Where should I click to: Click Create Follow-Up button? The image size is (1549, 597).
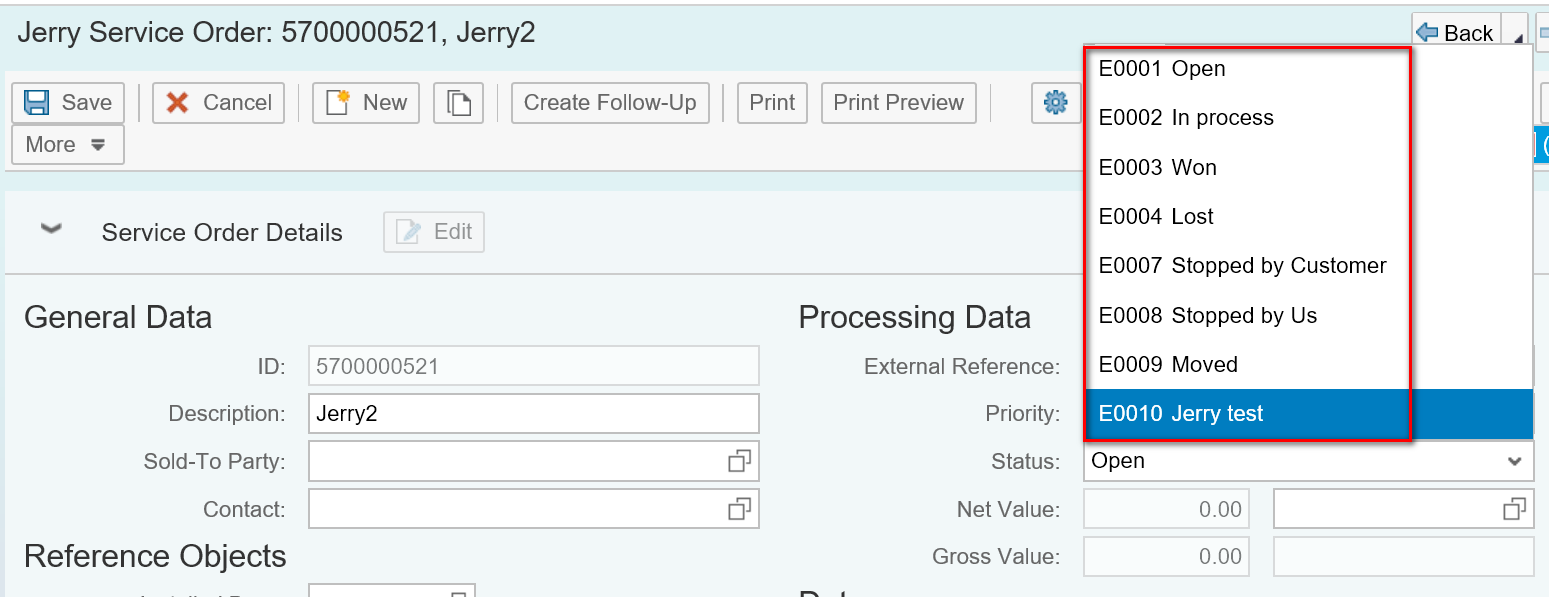tap(610, 103)
